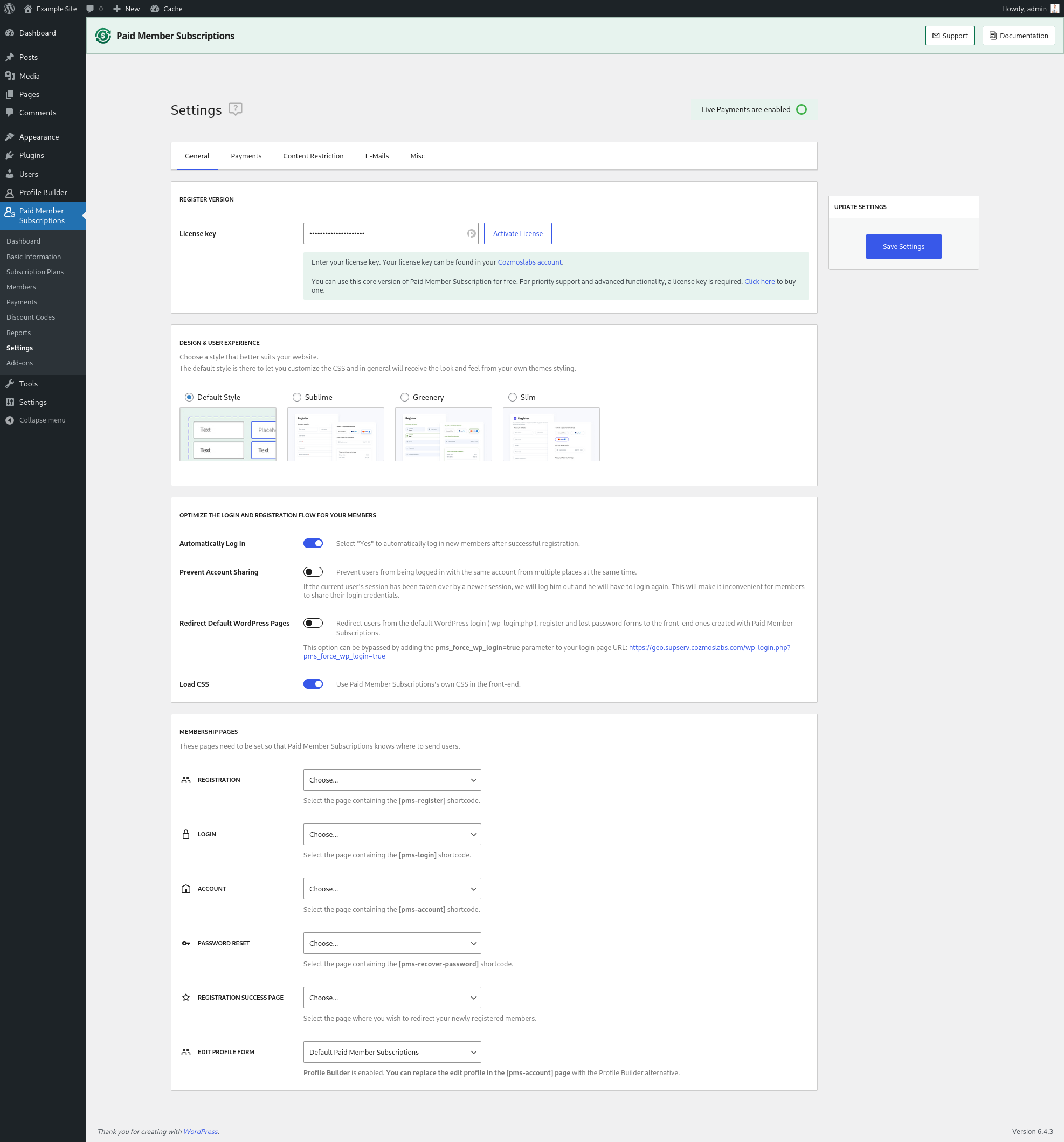Click the WordPress footer link
This screenshot has width=1064, height=1142.
tap(201, 1131)
